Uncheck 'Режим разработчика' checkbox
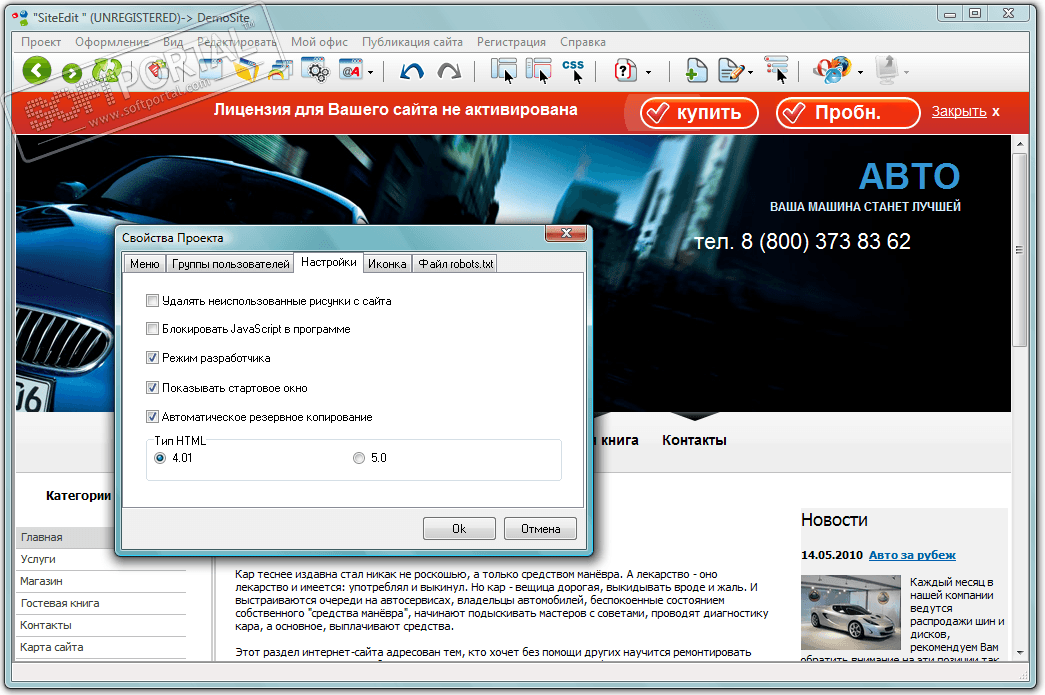The image size is (1045, 695). point(152,358)
